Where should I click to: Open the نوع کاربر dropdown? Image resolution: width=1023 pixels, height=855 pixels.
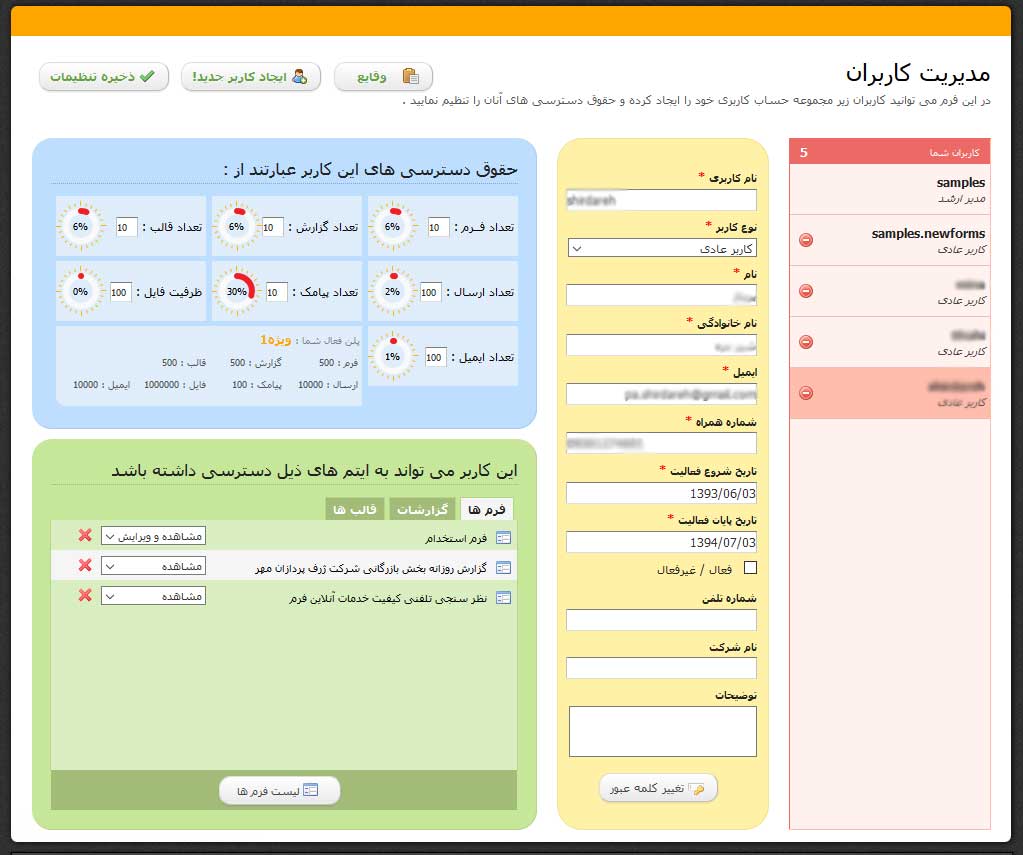pos(662,246)
